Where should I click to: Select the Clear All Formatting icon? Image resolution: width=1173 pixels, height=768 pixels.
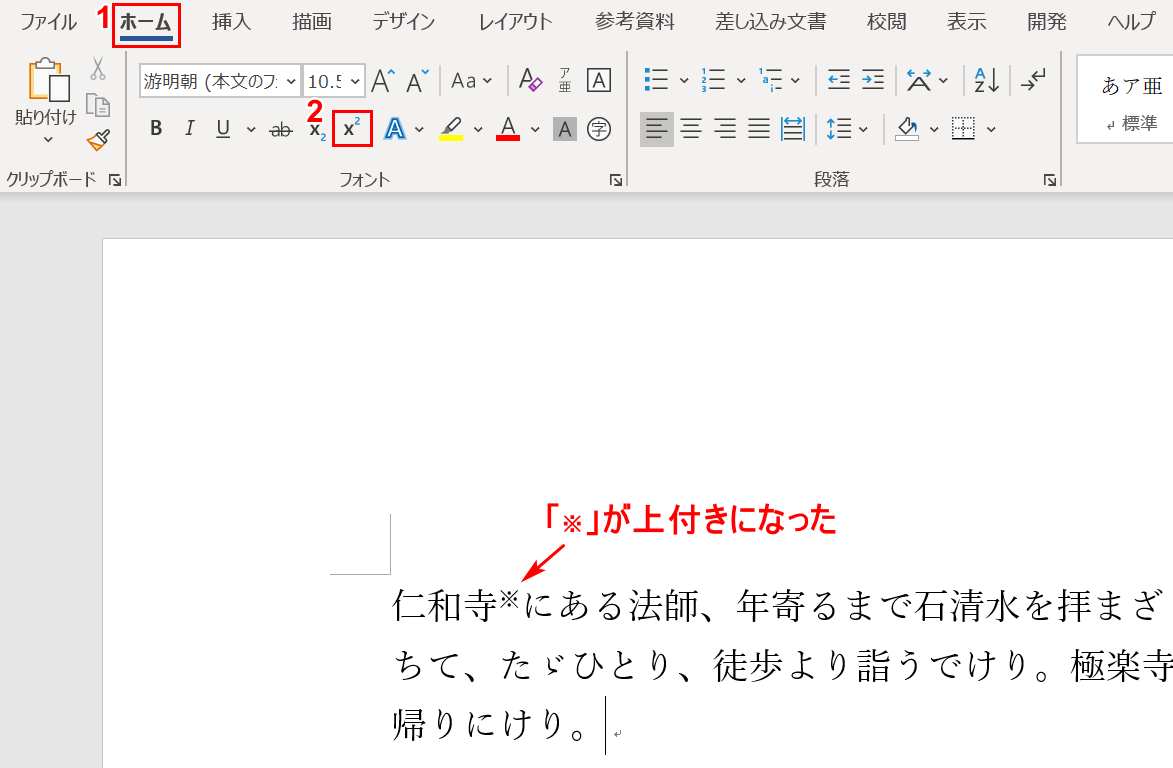[529, 80]
